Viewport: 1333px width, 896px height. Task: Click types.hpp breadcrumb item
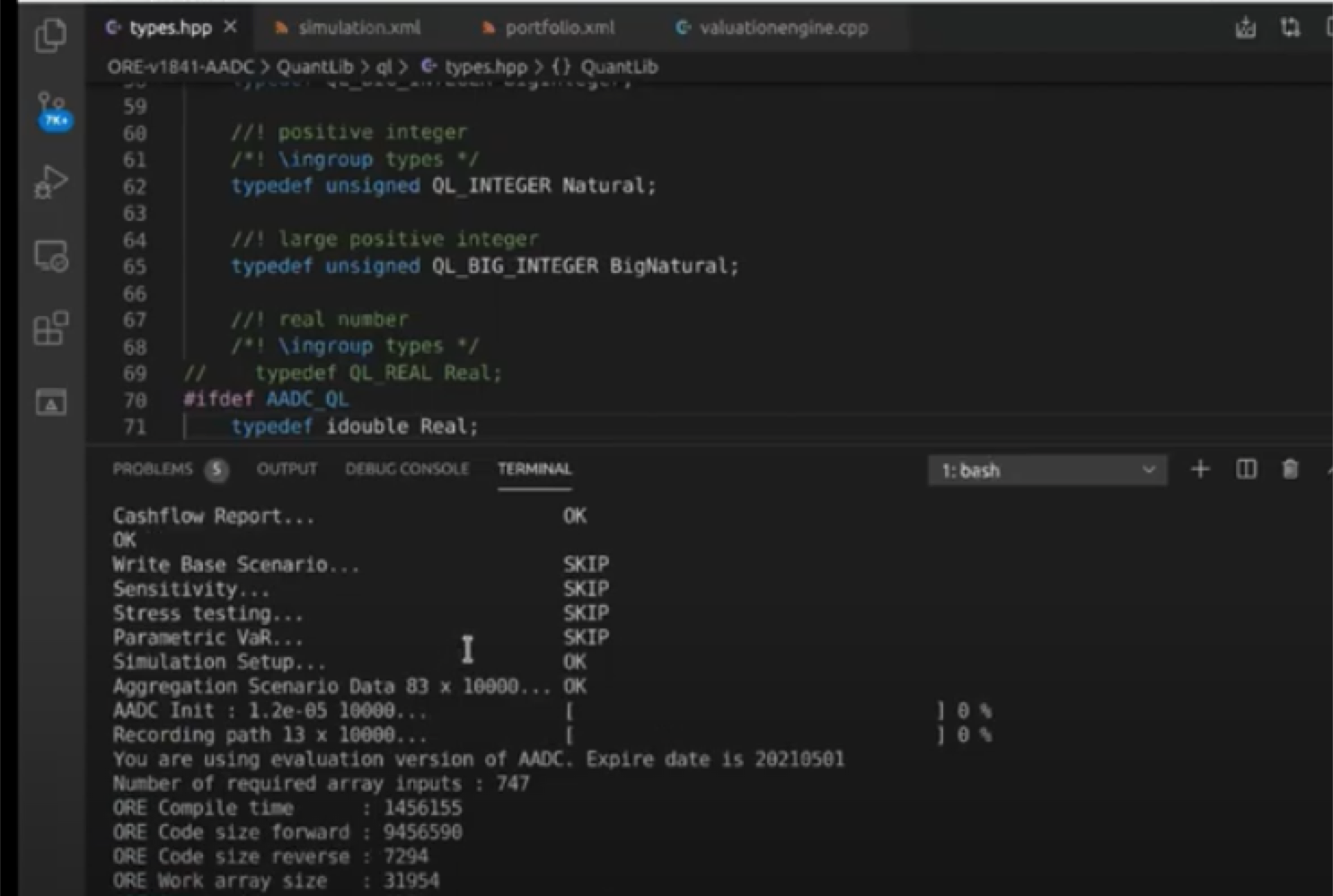point(485,66)
